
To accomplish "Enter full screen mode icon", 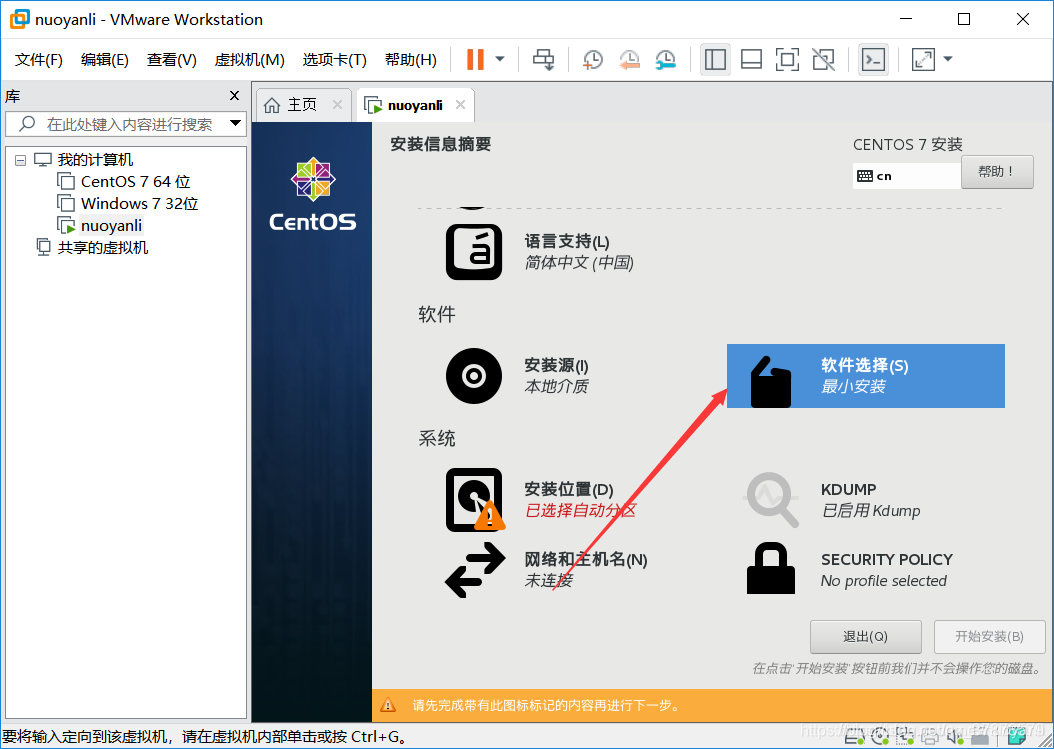I will 787,59.
